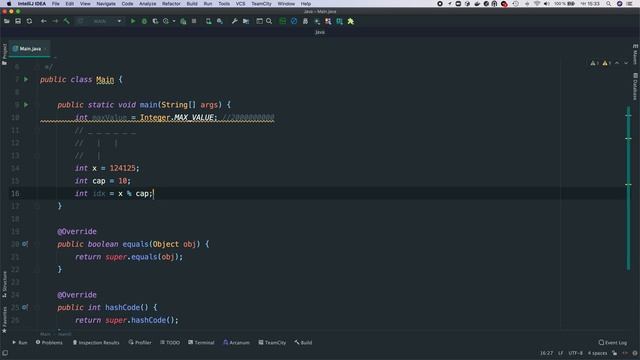This screenshot has height=360, width=640.
Task: Open the TODO tool window
Action: 170,343
